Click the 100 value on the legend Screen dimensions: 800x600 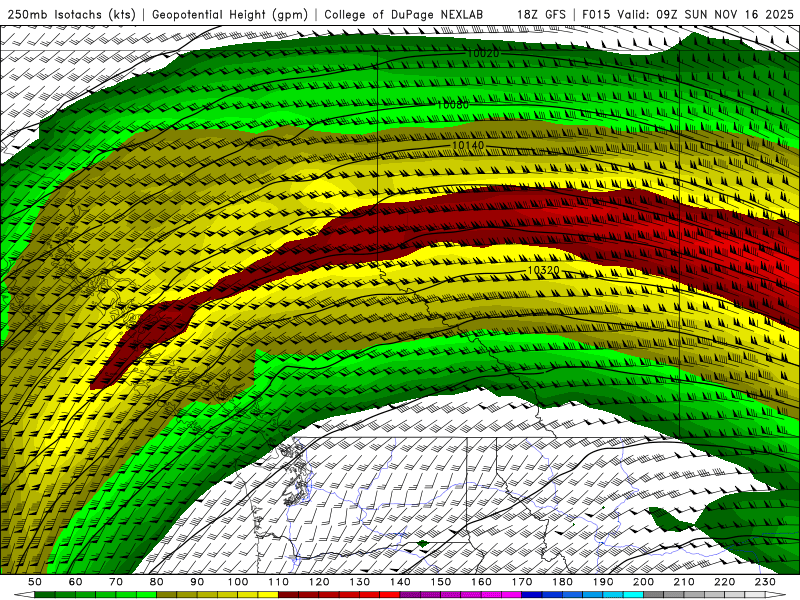click(x=238, y=582)
